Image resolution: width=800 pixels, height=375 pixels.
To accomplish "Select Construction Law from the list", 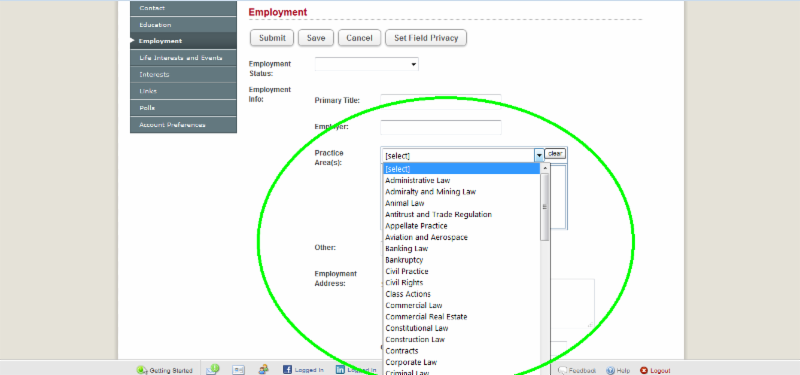I will (461, 339).
